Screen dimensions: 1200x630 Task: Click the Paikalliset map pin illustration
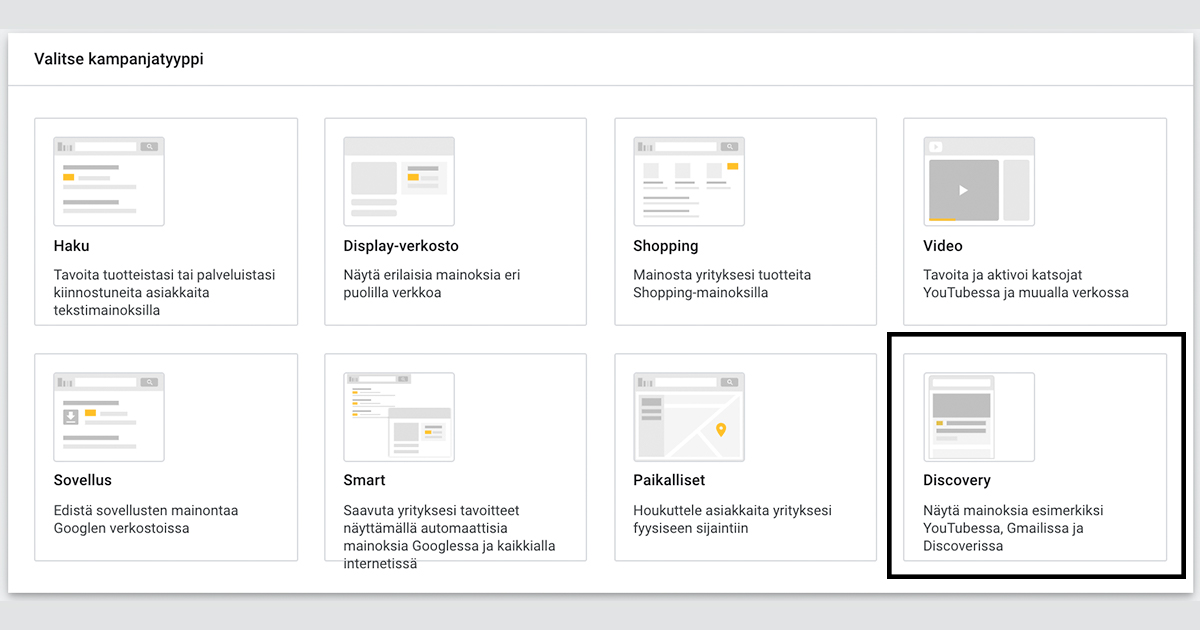720,430
